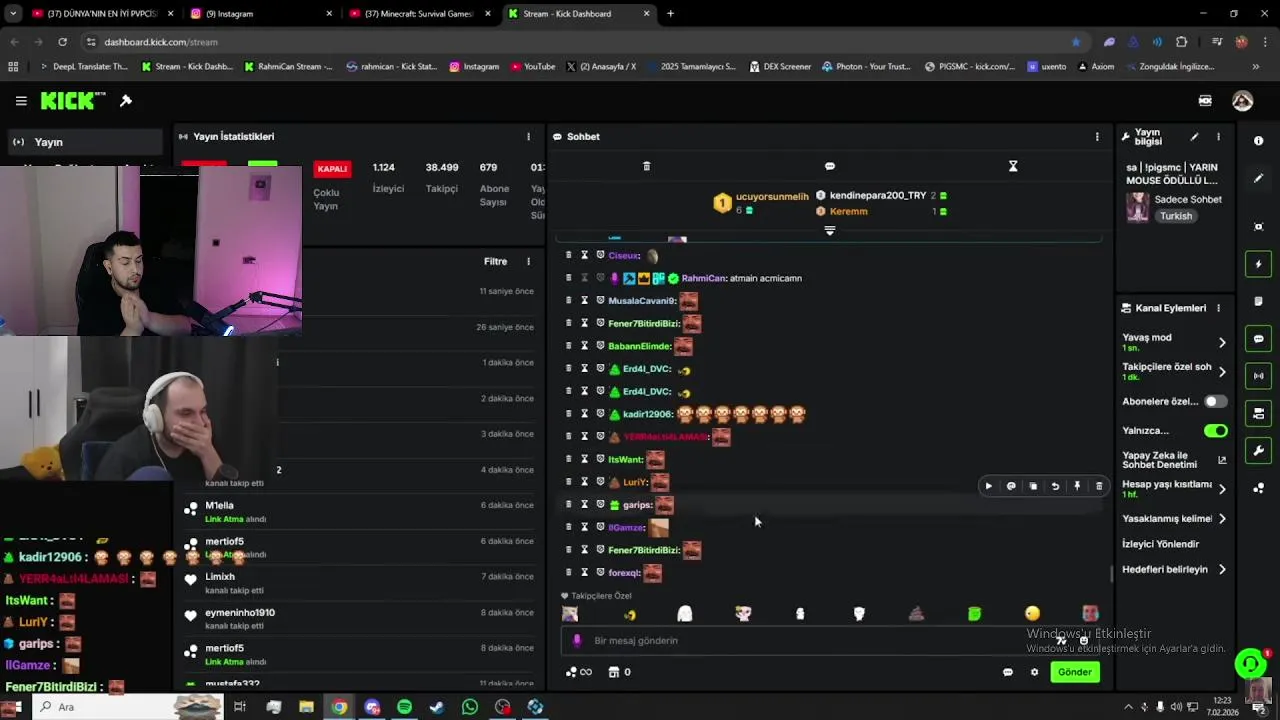This screenshot has width=1280, height=720.
Task: Open the three-dot menu of Kanal Eylemleri panel
Action: click(x=1218, y=308)
